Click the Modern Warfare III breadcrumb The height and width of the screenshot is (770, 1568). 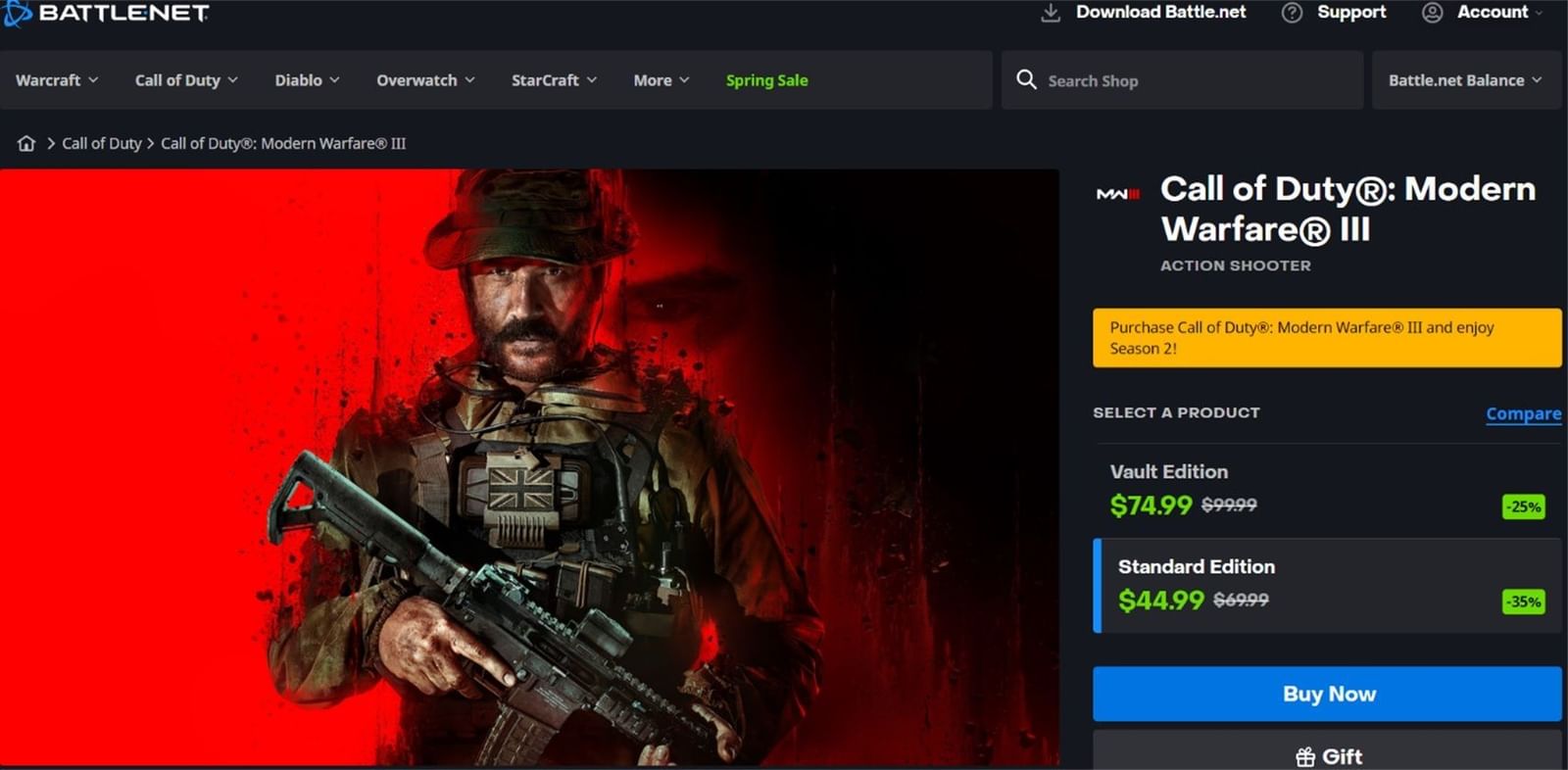pyautogui.click(x=283, y=143)
